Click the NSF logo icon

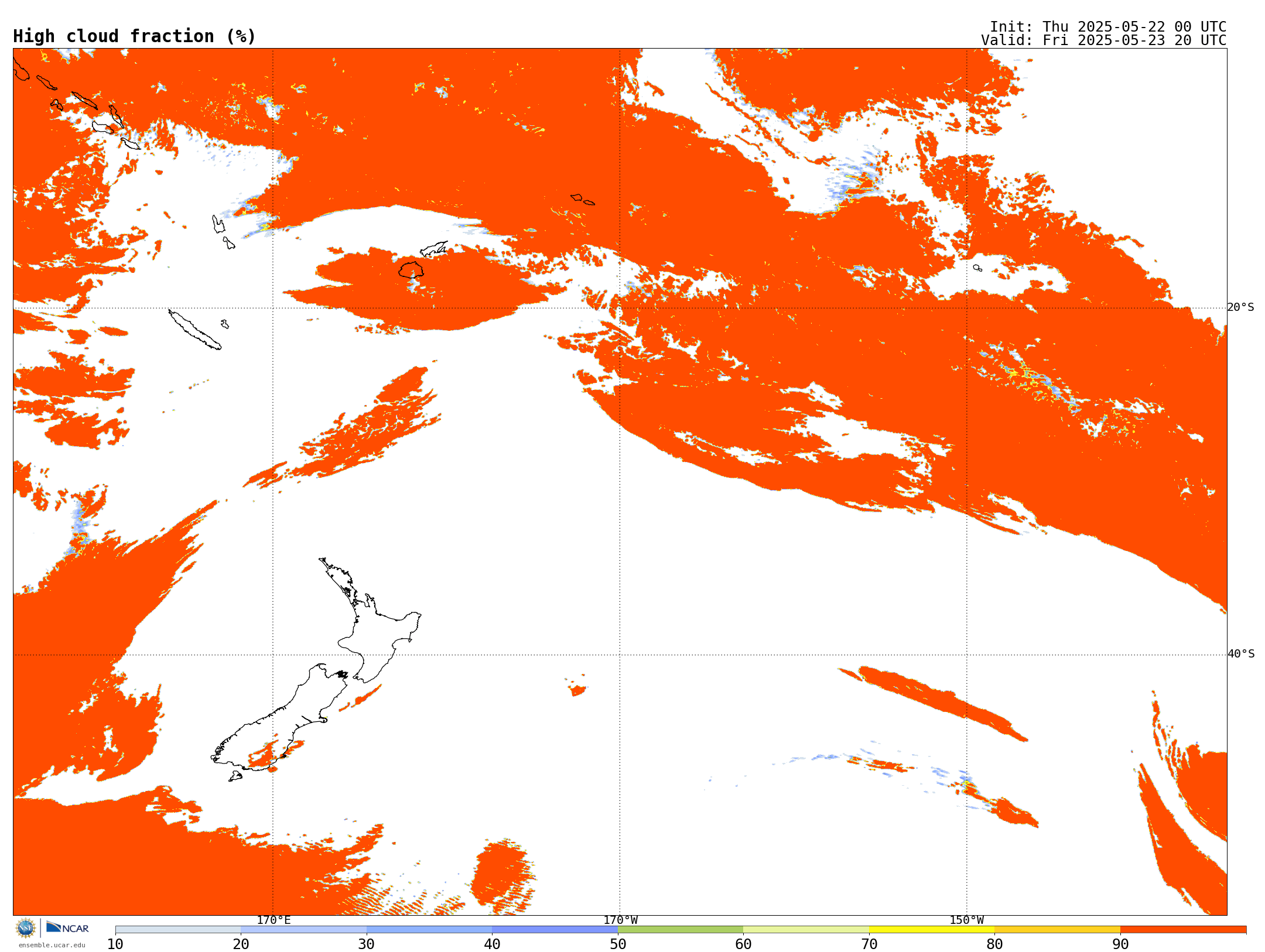(x=26, y=927)
